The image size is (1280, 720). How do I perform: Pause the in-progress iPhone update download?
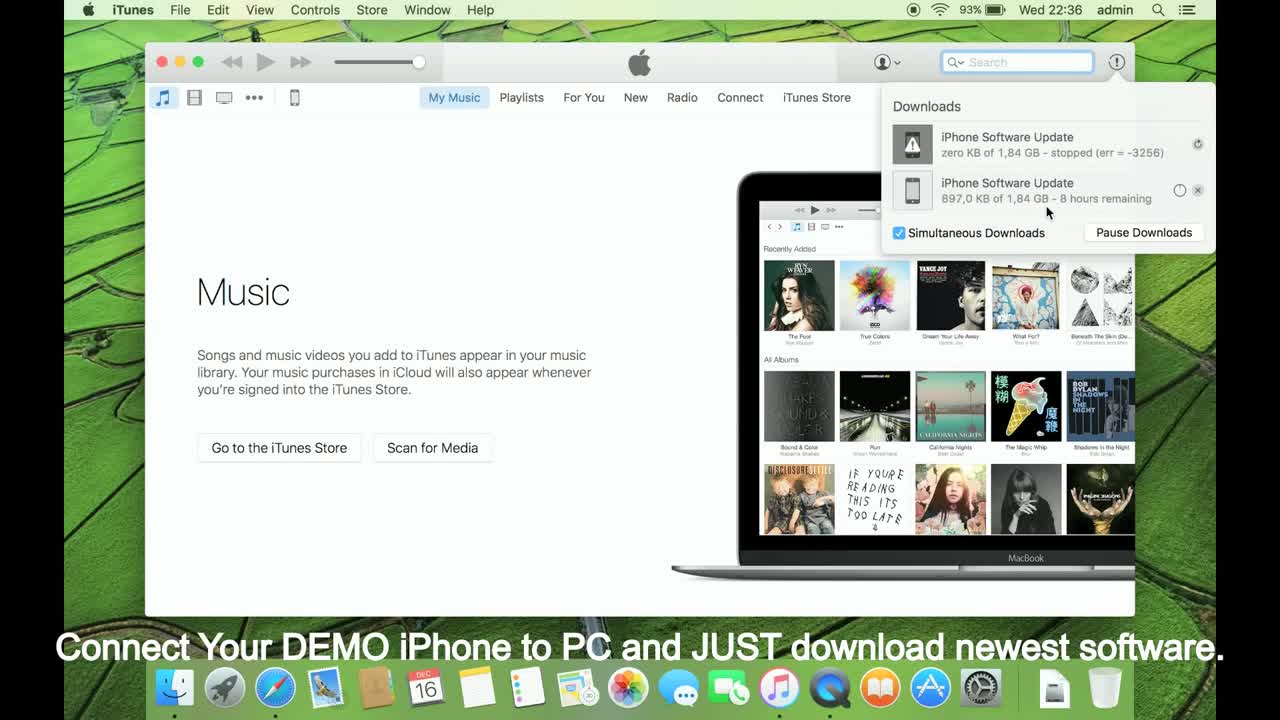pos(1179,190)
